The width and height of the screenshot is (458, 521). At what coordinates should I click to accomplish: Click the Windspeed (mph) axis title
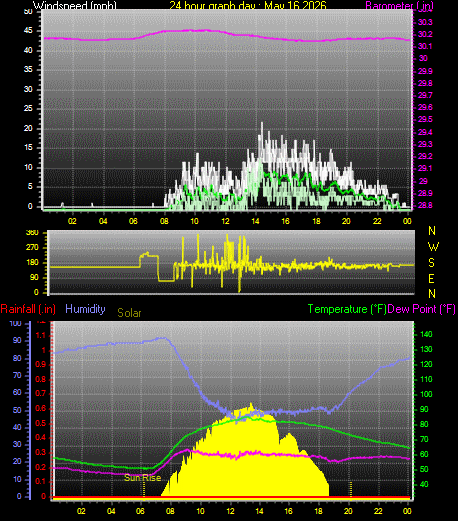click(x=75, y=5)
